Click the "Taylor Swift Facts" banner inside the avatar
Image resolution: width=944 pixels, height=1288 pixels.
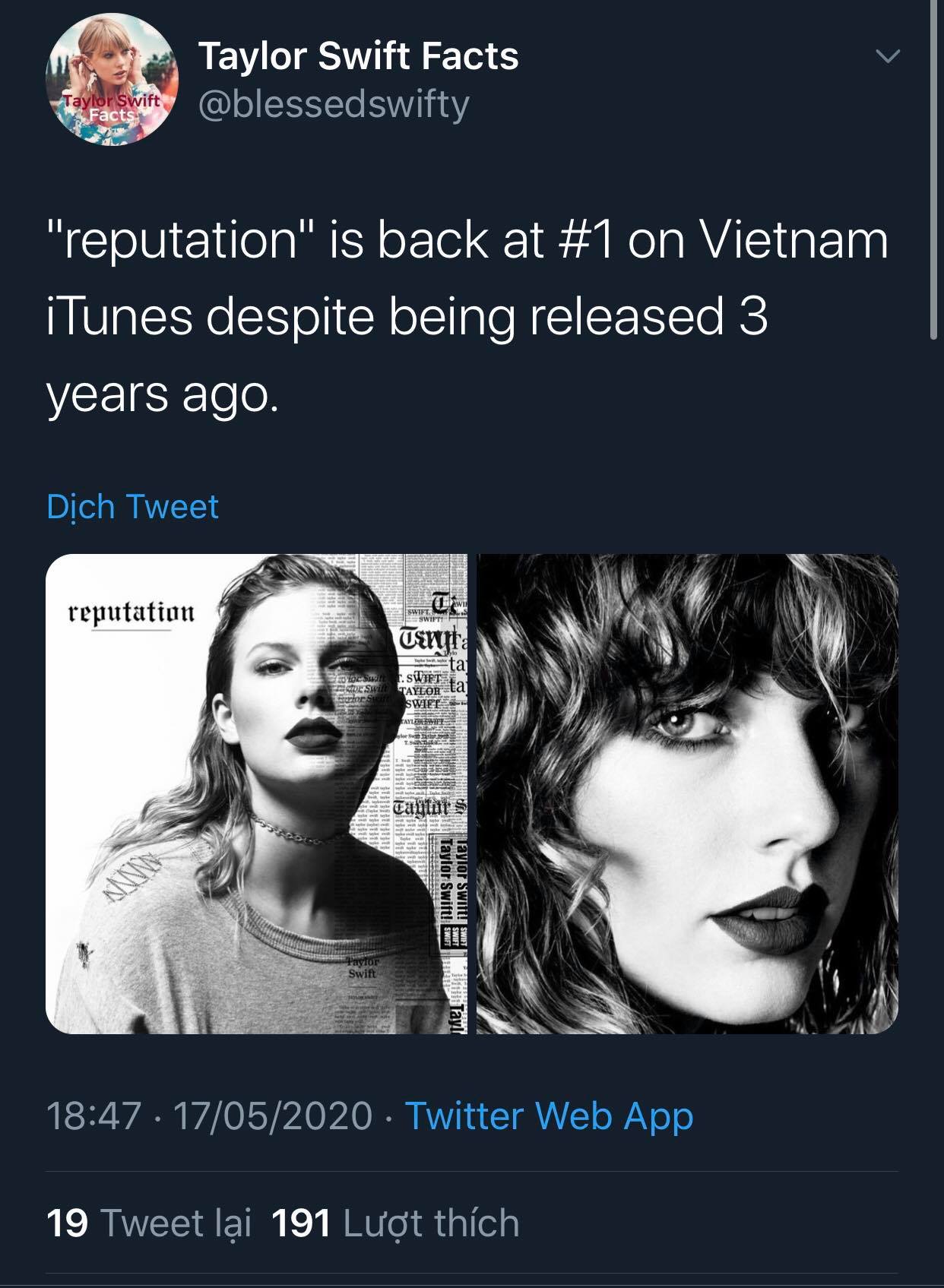tap(112, 107)
